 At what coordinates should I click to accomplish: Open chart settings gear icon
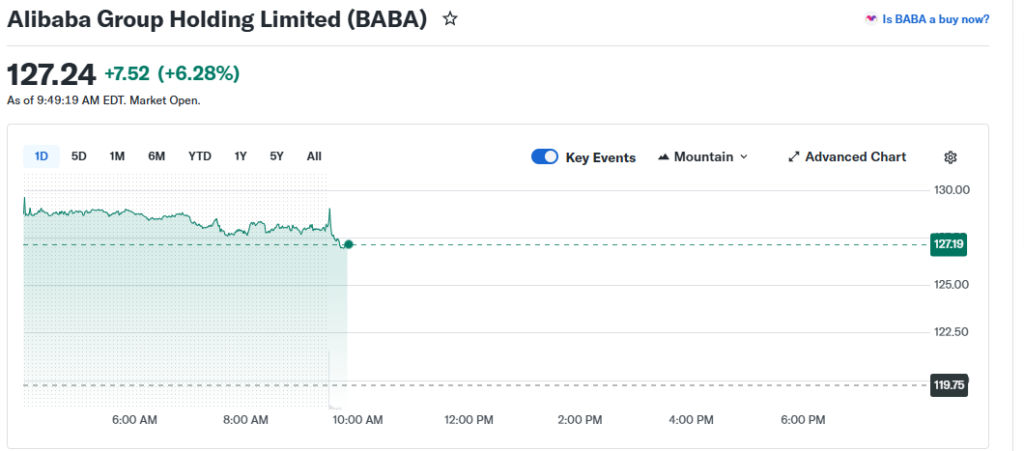pos(950,157)
